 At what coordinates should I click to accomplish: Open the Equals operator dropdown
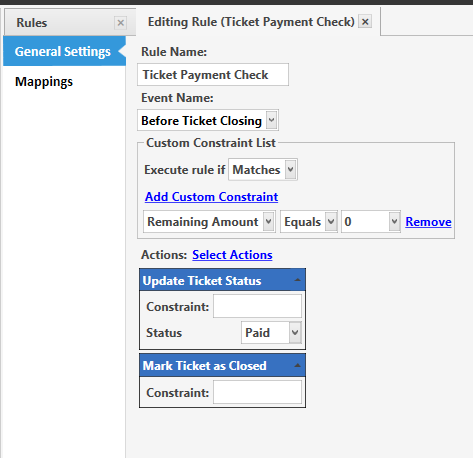[309, 222]
